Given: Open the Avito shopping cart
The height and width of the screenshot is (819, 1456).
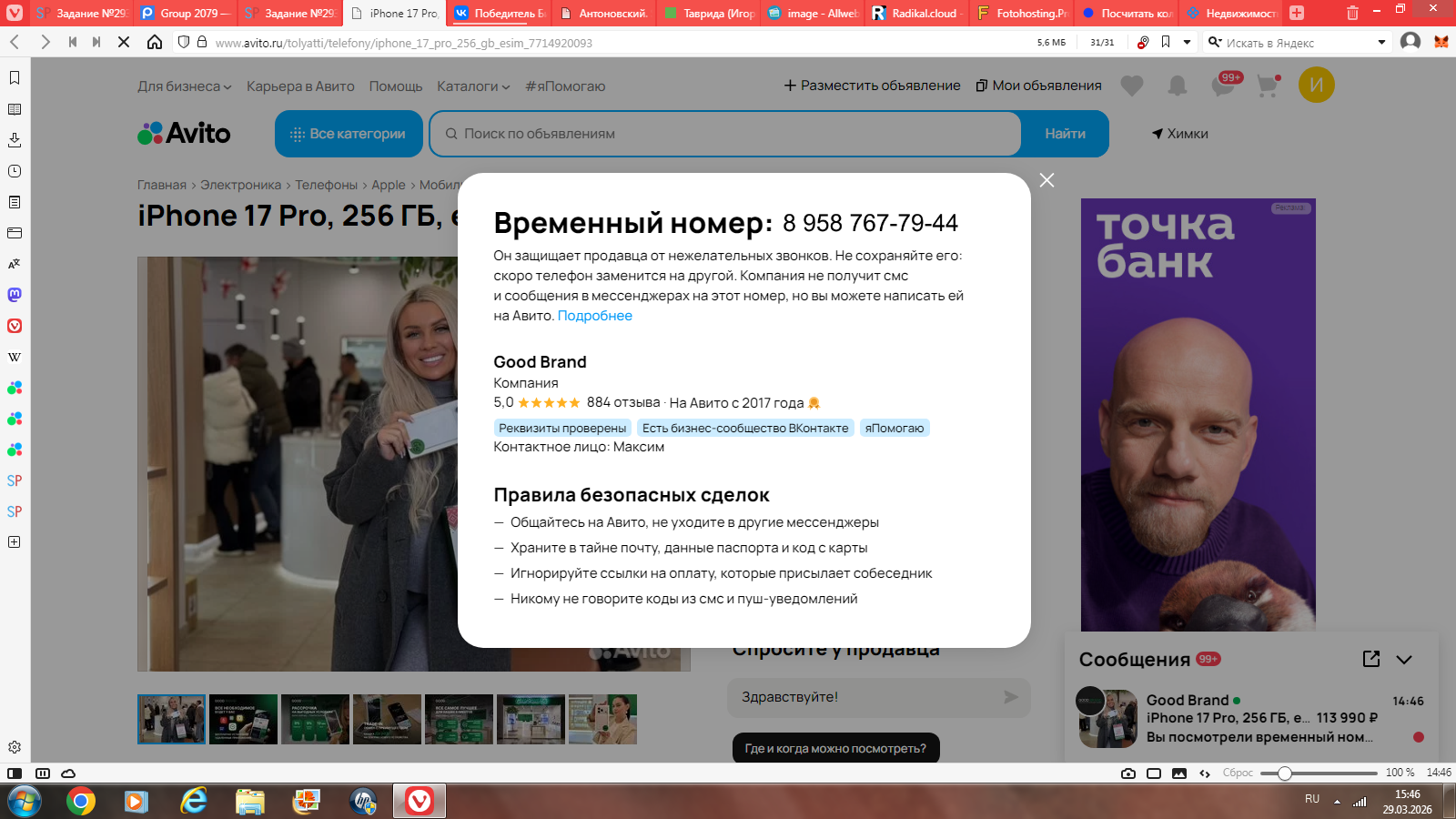Looking at the screenshot, I should [x=1268, y=86].
